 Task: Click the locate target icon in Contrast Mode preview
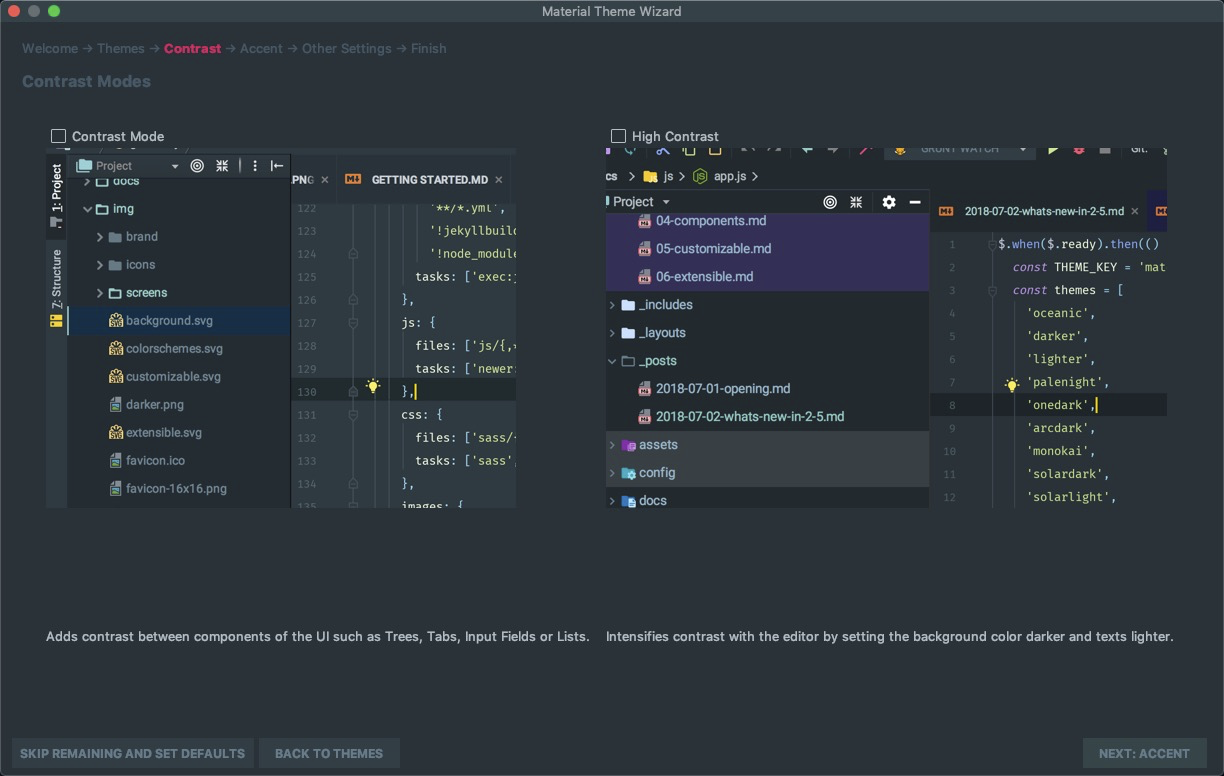[197, 166]
